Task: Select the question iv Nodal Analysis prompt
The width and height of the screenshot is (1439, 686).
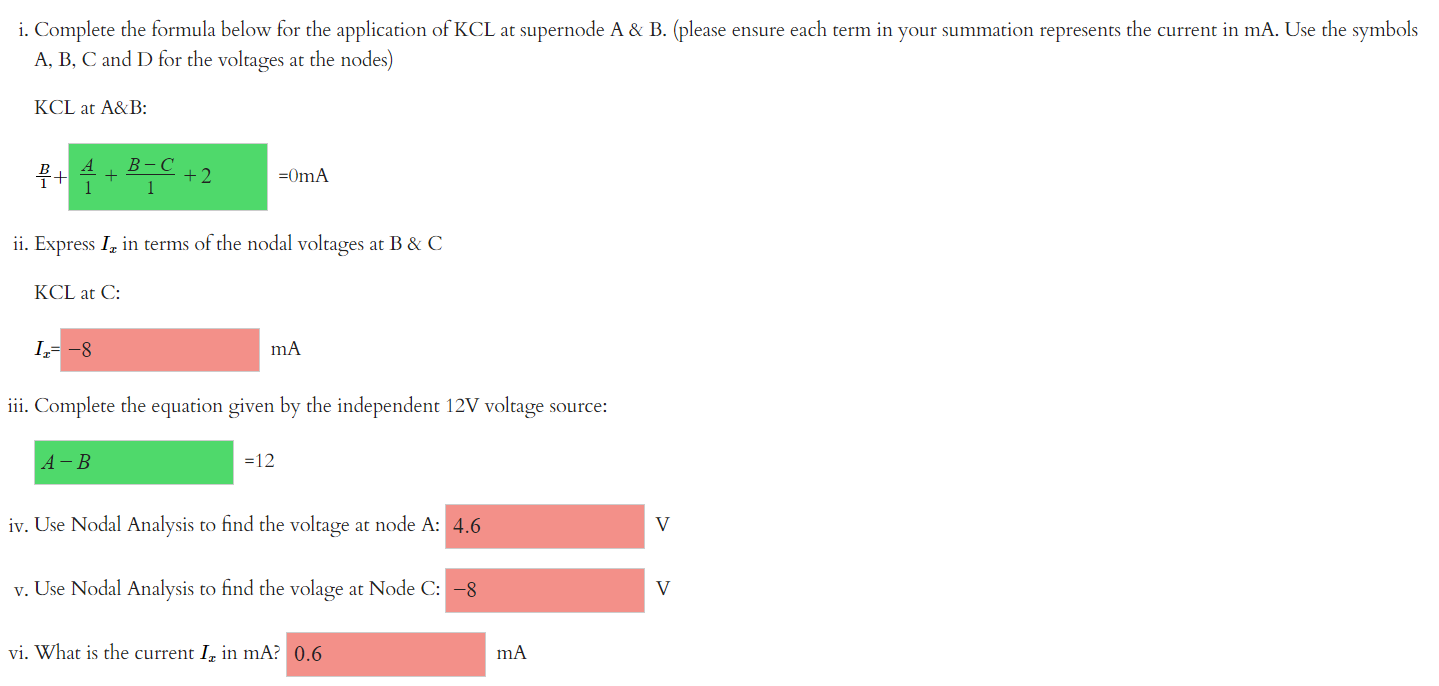Action: (x=225, y=525)
